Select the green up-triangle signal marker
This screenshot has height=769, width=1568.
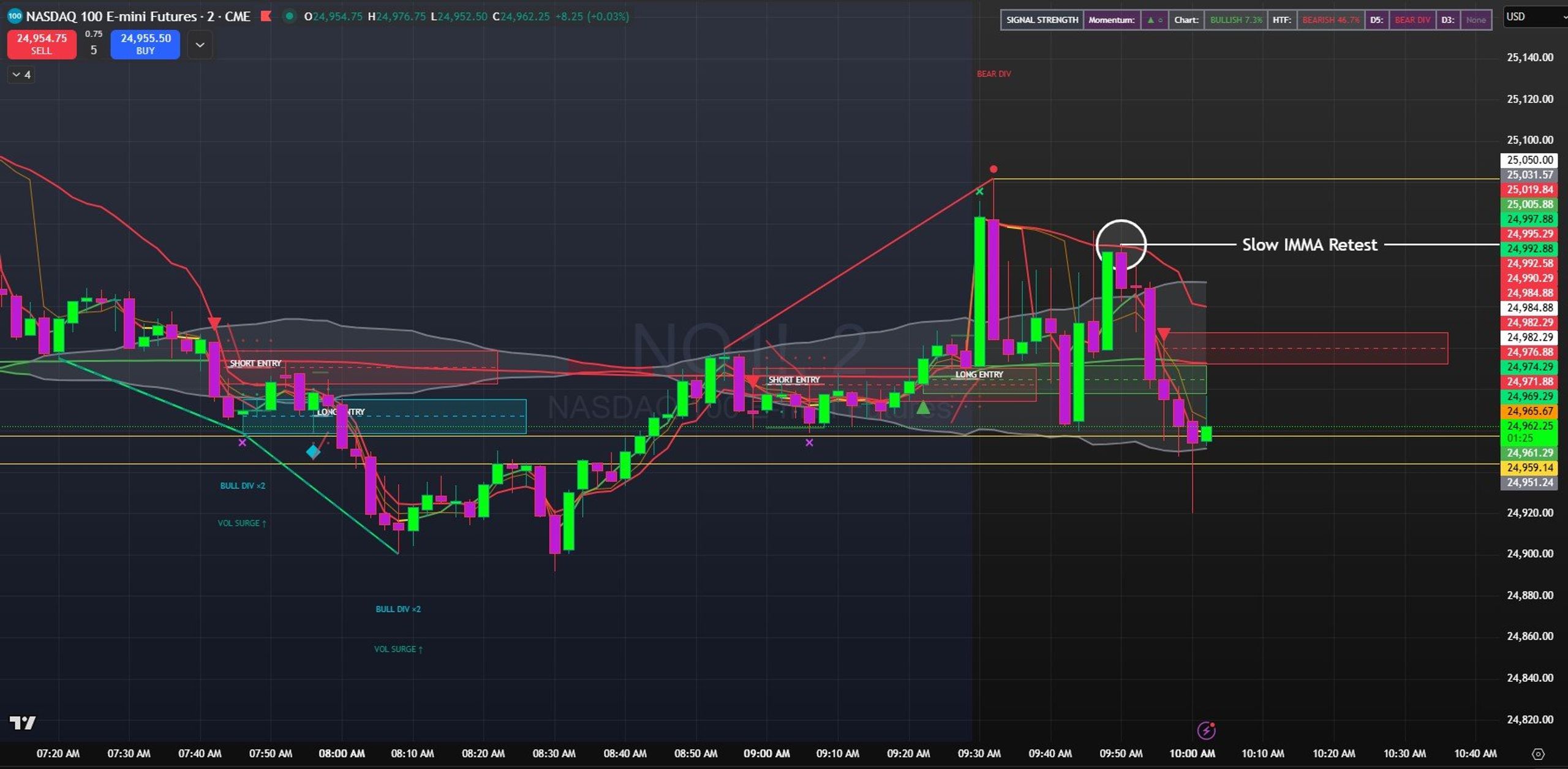coord(923,407)
